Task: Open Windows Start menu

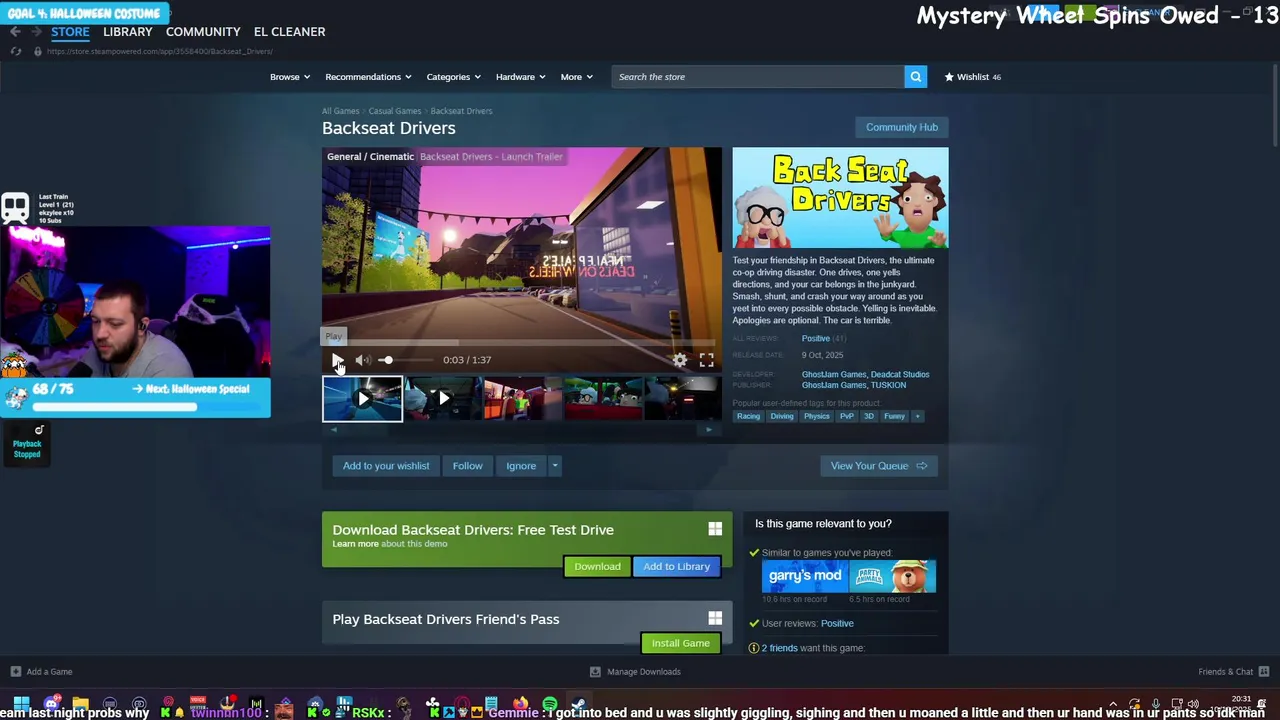Action: coord(20,704)
